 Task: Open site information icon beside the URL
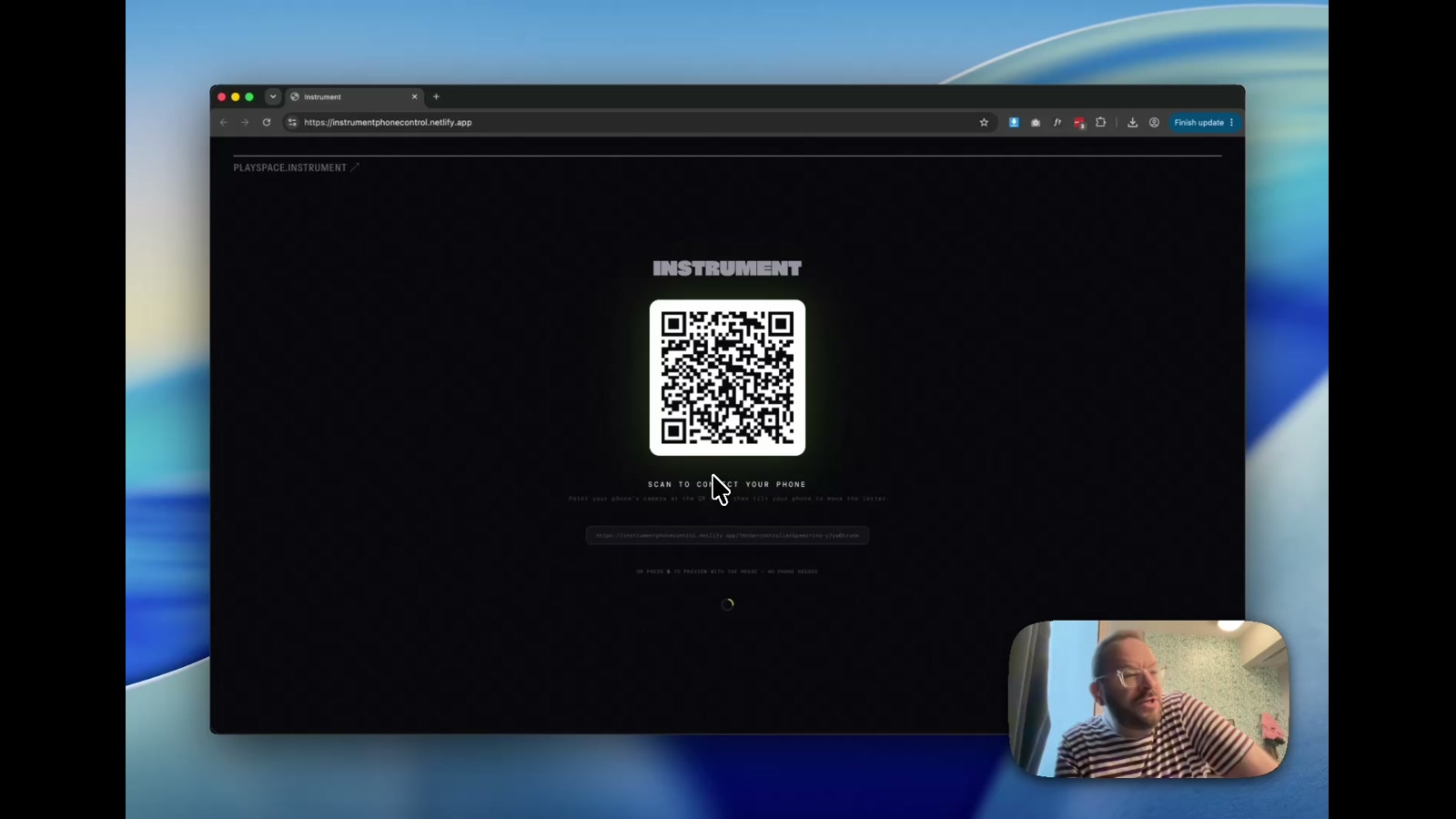click(x=292, y=122)
